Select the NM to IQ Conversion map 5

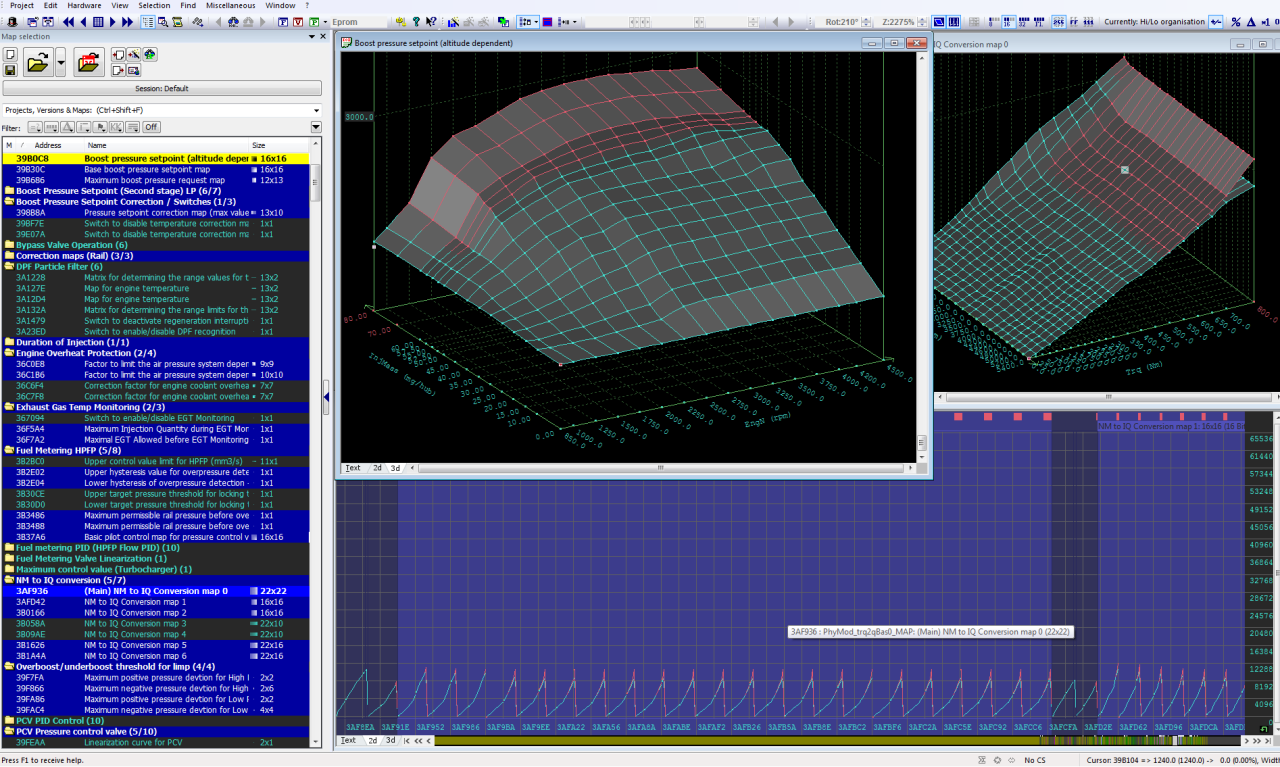135,645
